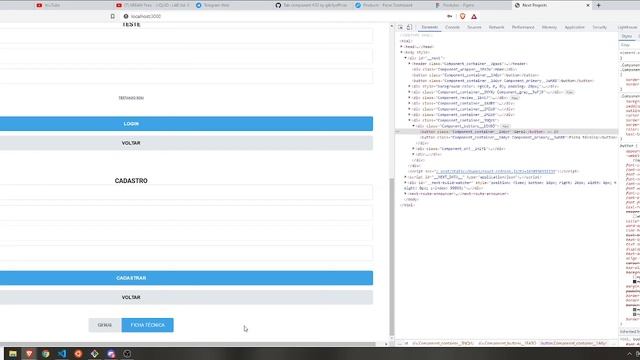Open the Elements tab in DevTools
The width and height of the screenshot is (640, 360).
click(429, 27)
